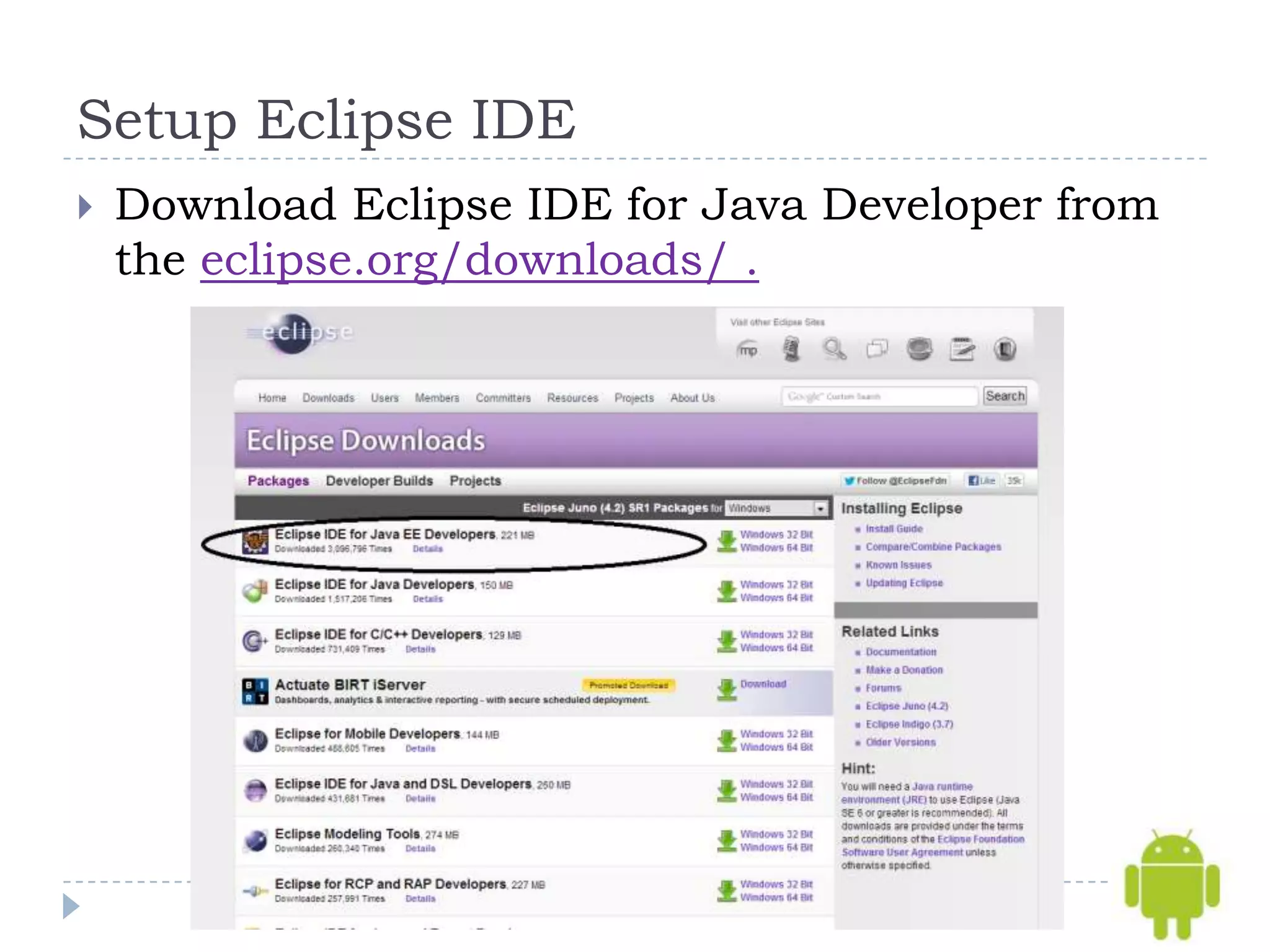The height and width of the screenshot is (952, 1270).
Task: Click Java EE Developers package icon
Action: click(x=255, y=541)
